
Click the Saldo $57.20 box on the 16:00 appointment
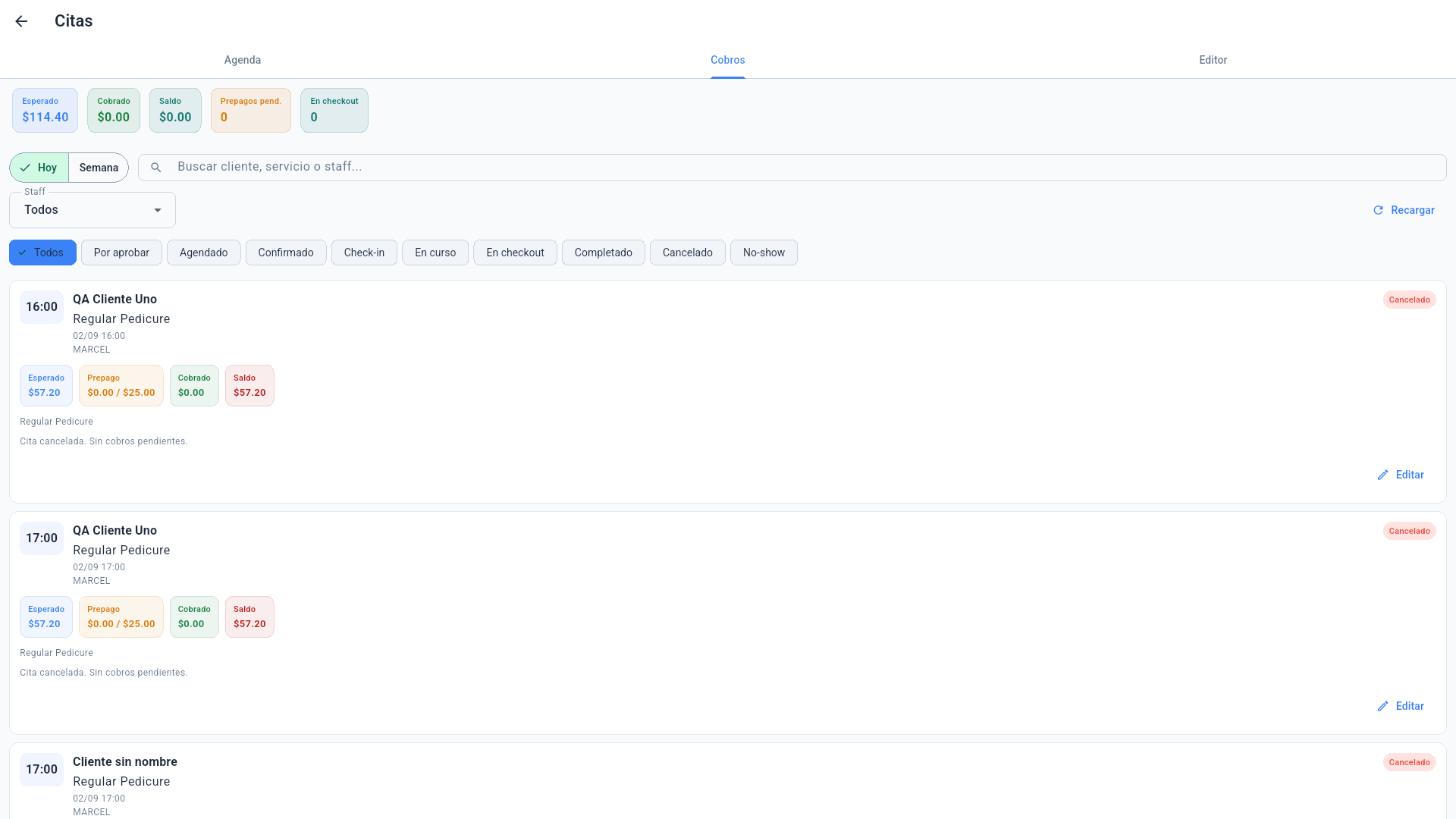pos(249,385)
